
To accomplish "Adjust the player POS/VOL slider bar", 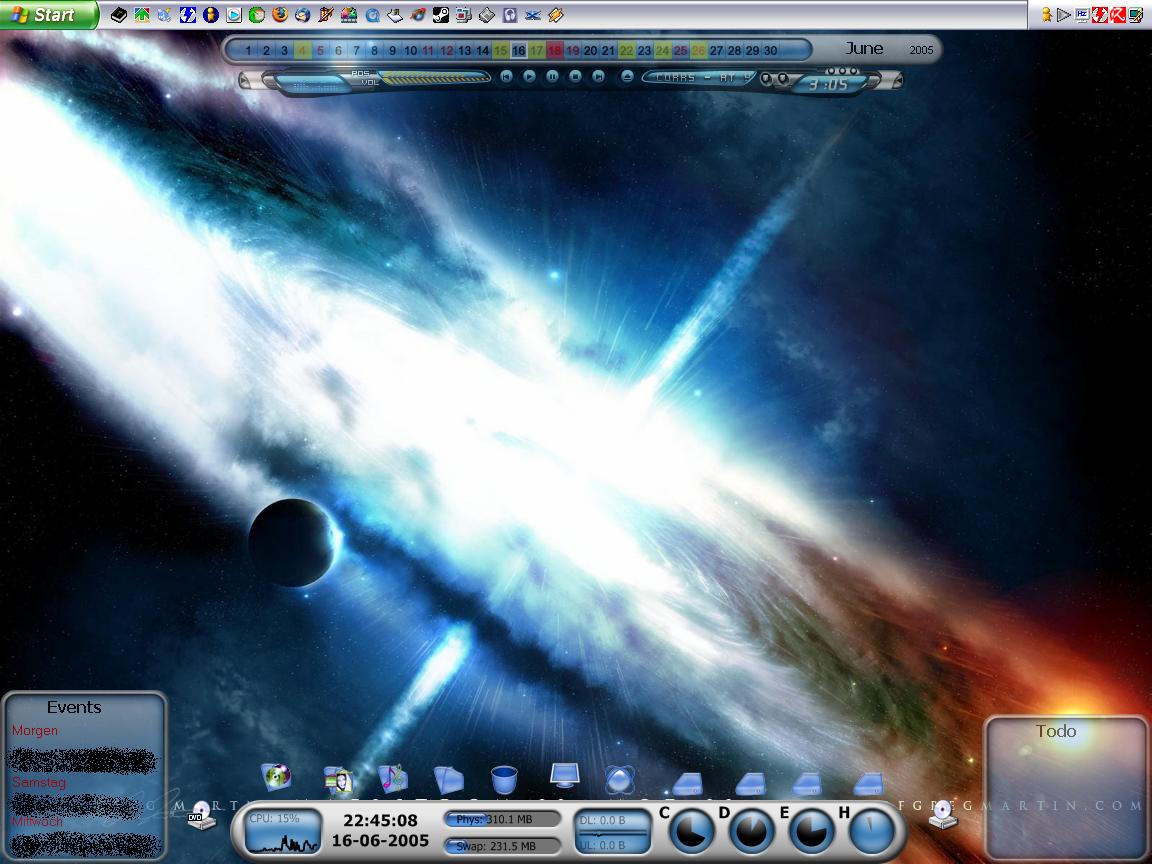I will pyautogui.click(x=435, y=77).
